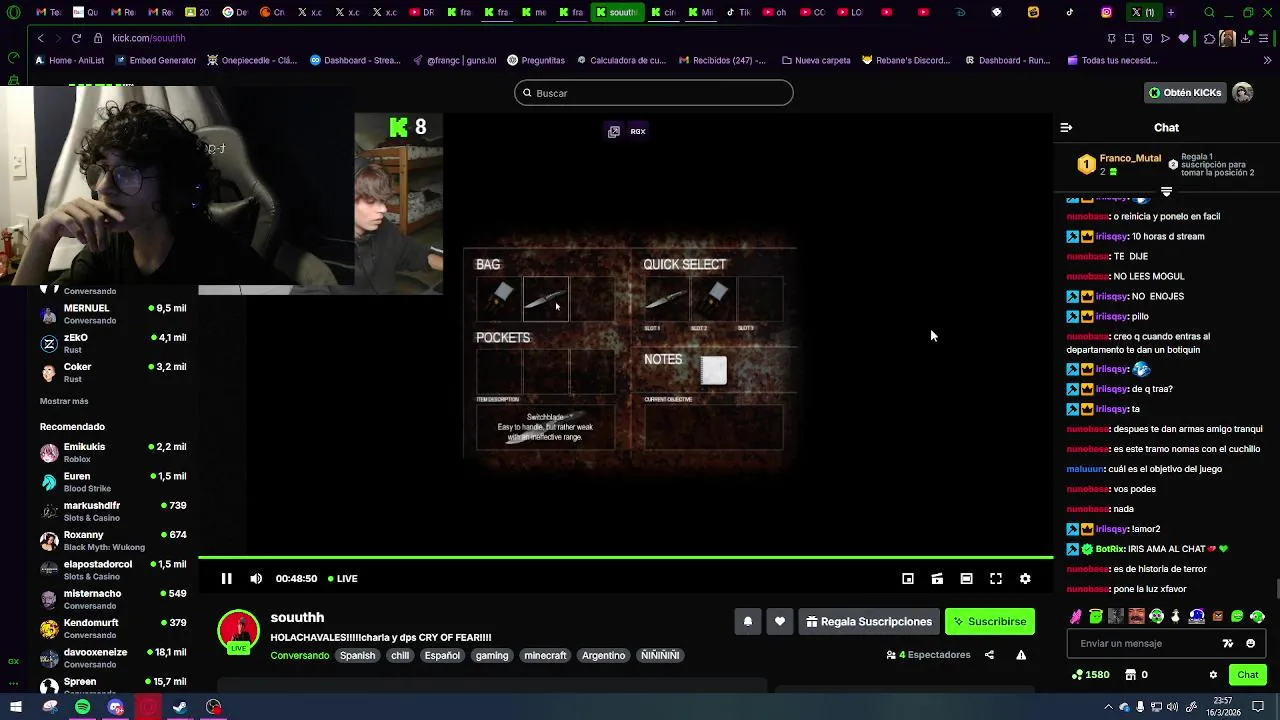The image size is (1280, 720).
Task: Collapse the chat panel
Action: [x=1066, y=127]
